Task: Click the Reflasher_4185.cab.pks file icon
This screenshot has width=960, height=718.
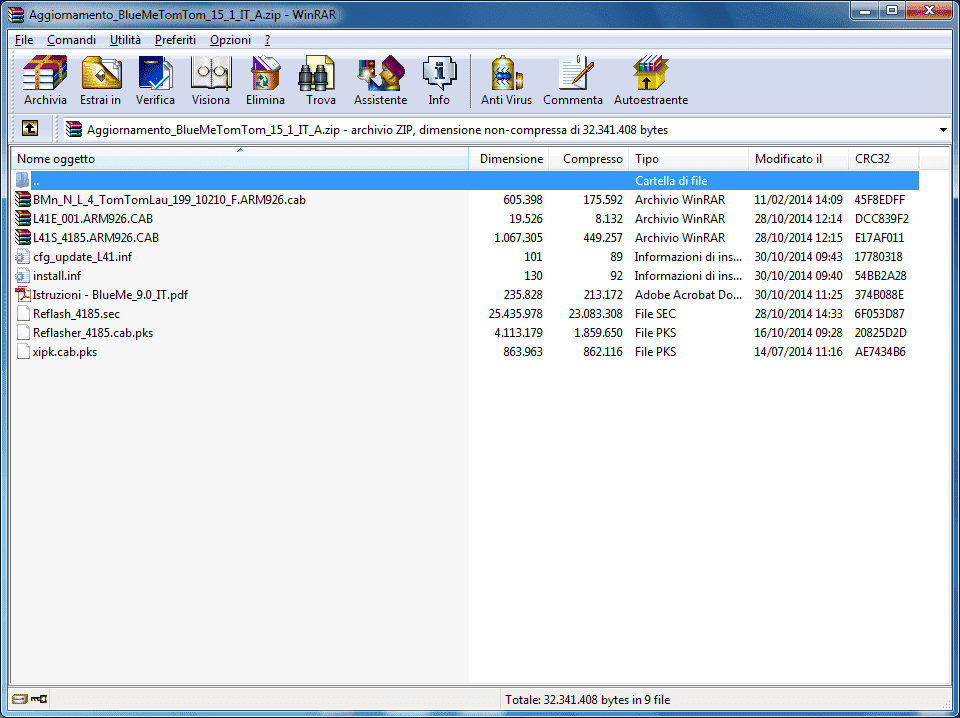Action: (23, 332)
